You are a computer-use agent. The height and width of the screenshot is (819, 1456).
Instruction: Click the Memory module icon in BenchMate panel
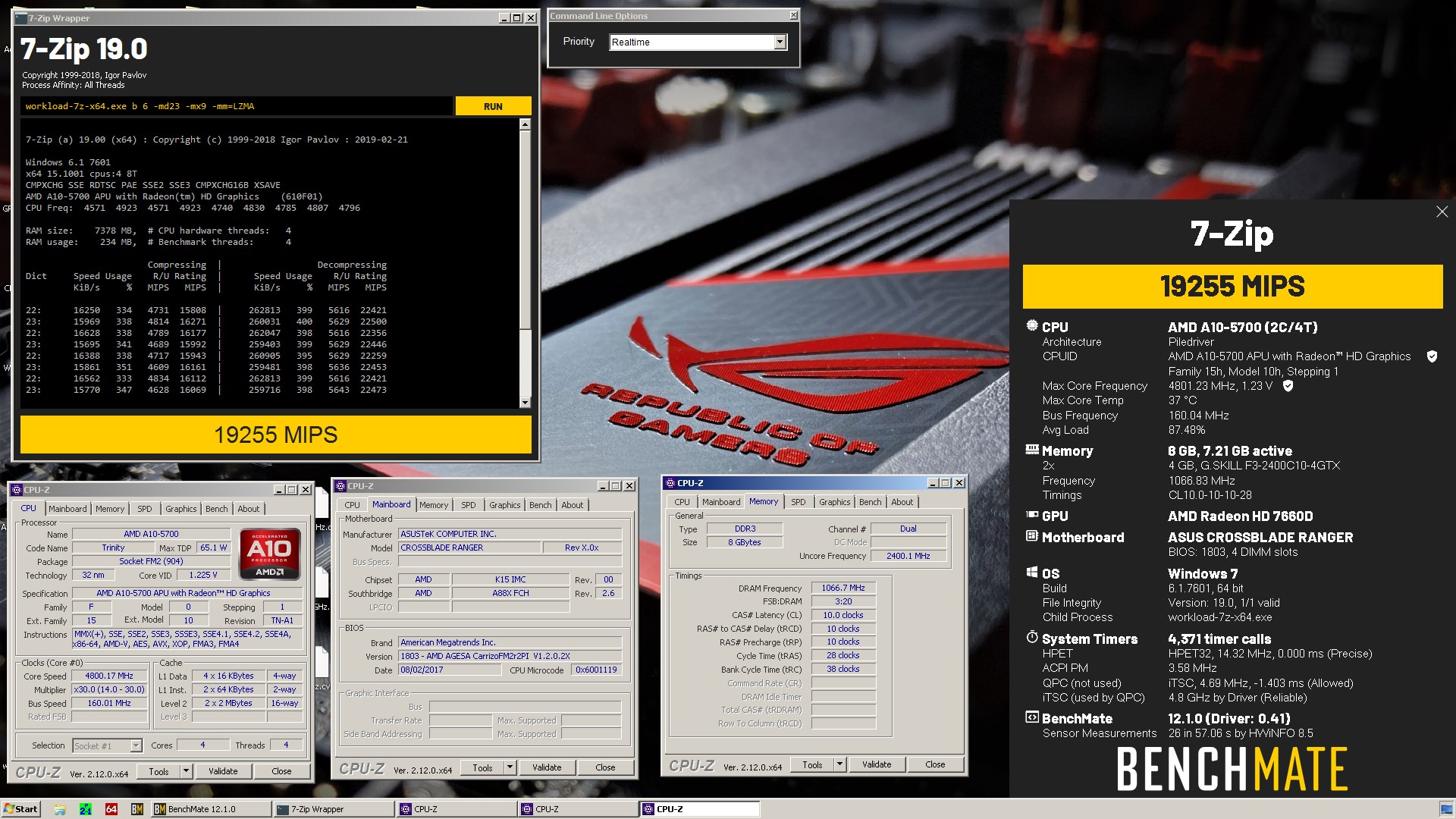[x=1031, y=450]
